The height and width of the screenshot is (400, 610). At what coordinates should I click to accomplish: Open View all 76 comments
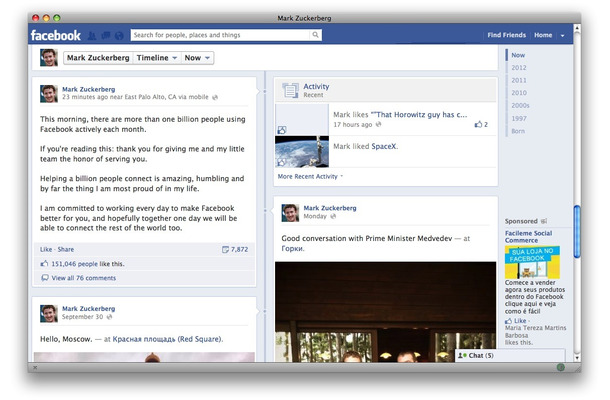click(x=84, y=278)
